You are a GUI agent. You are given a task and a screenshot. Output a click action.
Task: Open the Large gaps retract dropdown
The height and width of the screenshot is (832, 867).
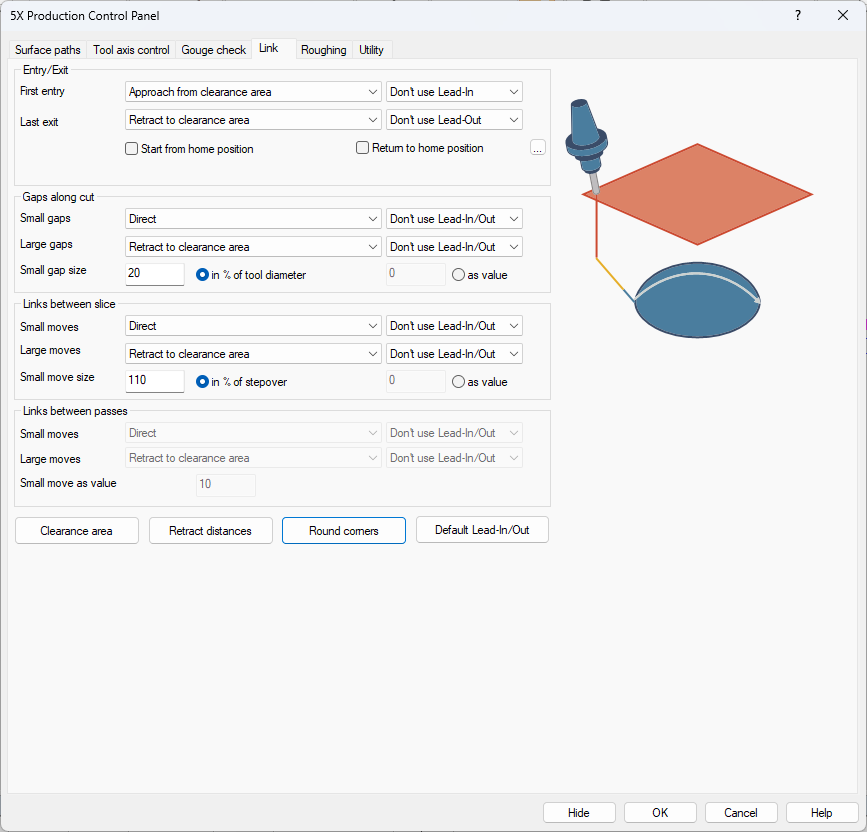click(x=254, y=247)
